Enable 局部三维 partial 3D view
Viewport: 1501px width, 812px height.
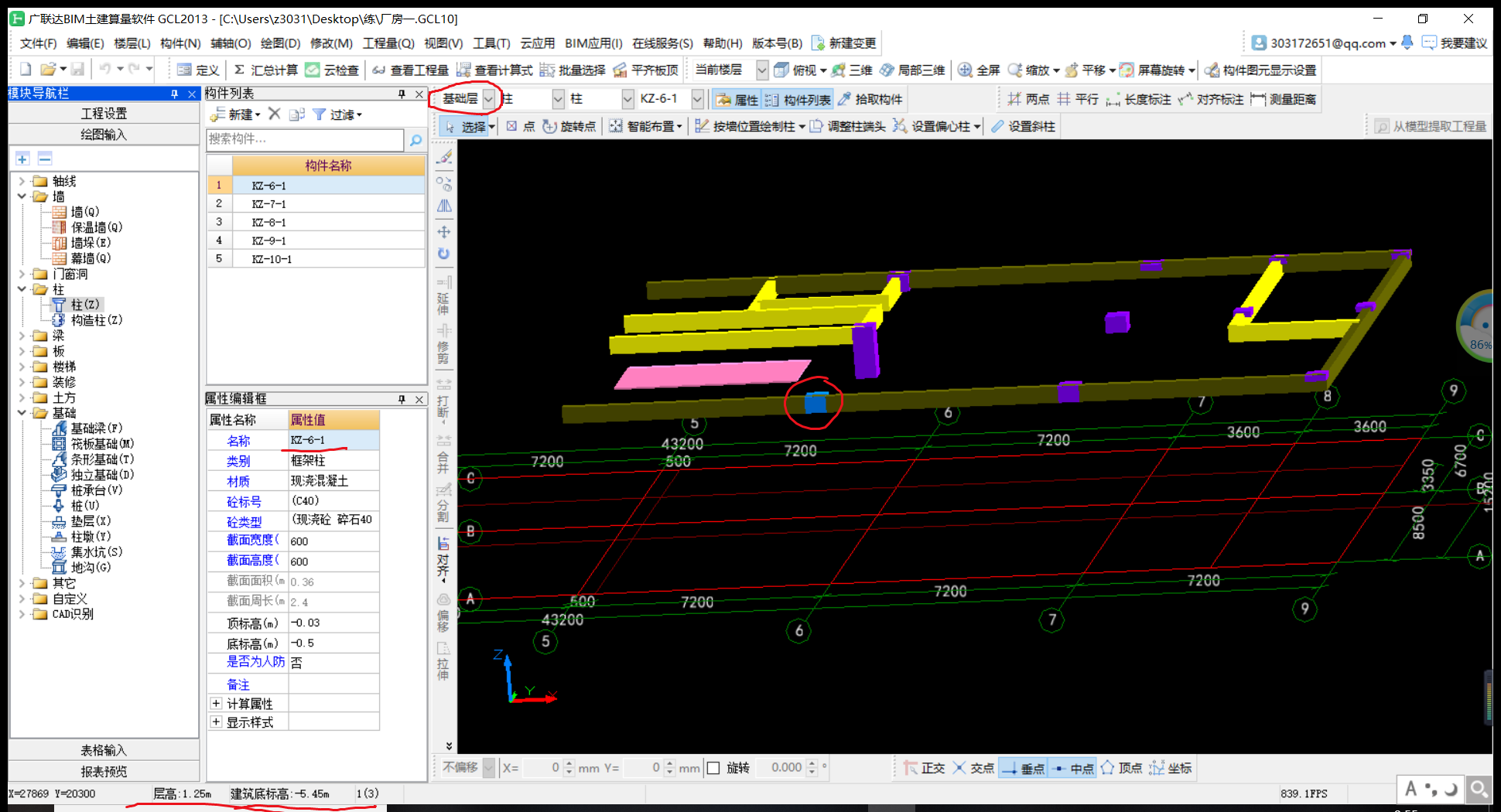point(912,70)
